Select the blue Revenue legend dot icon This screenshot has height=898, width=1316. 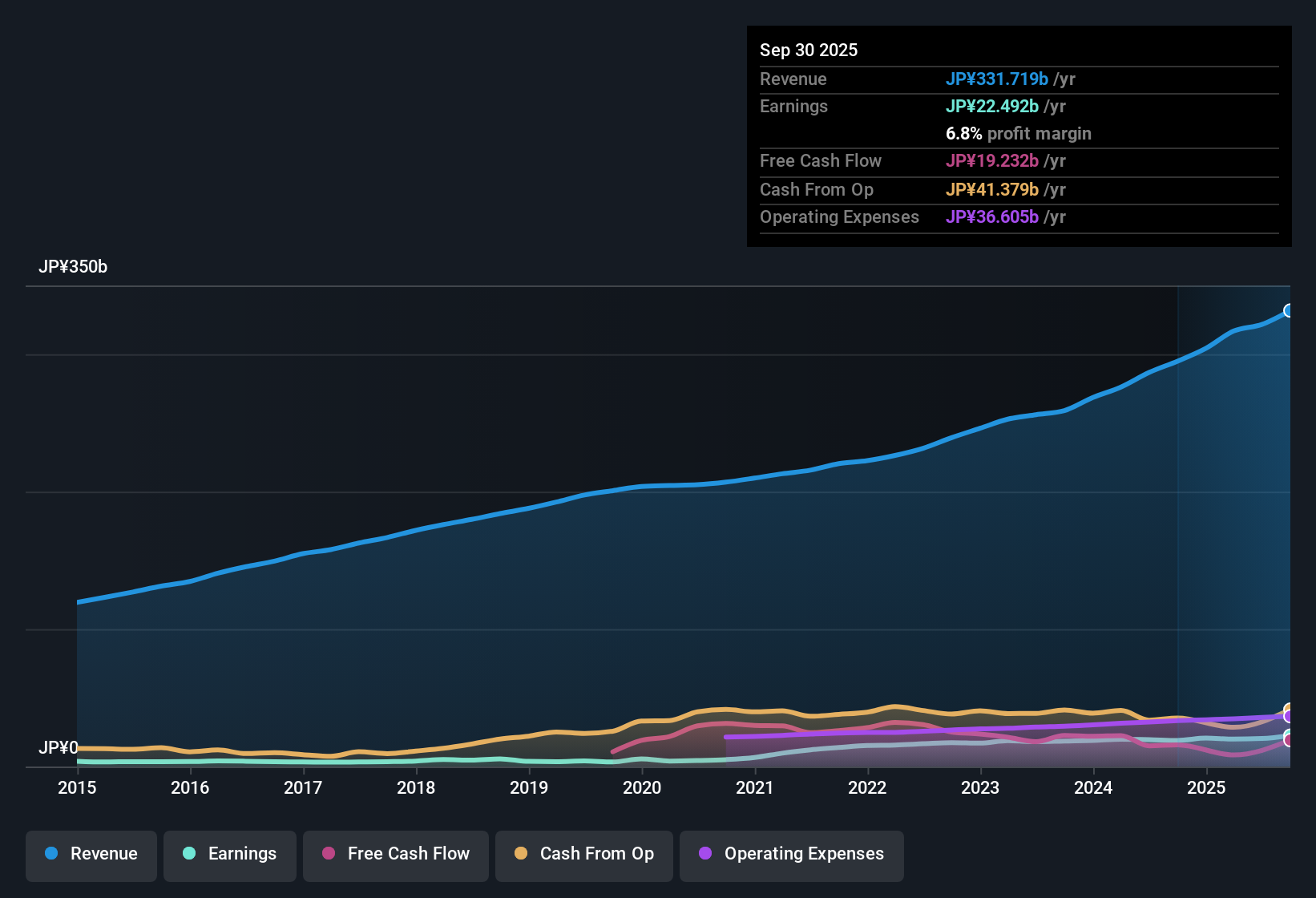50,854
